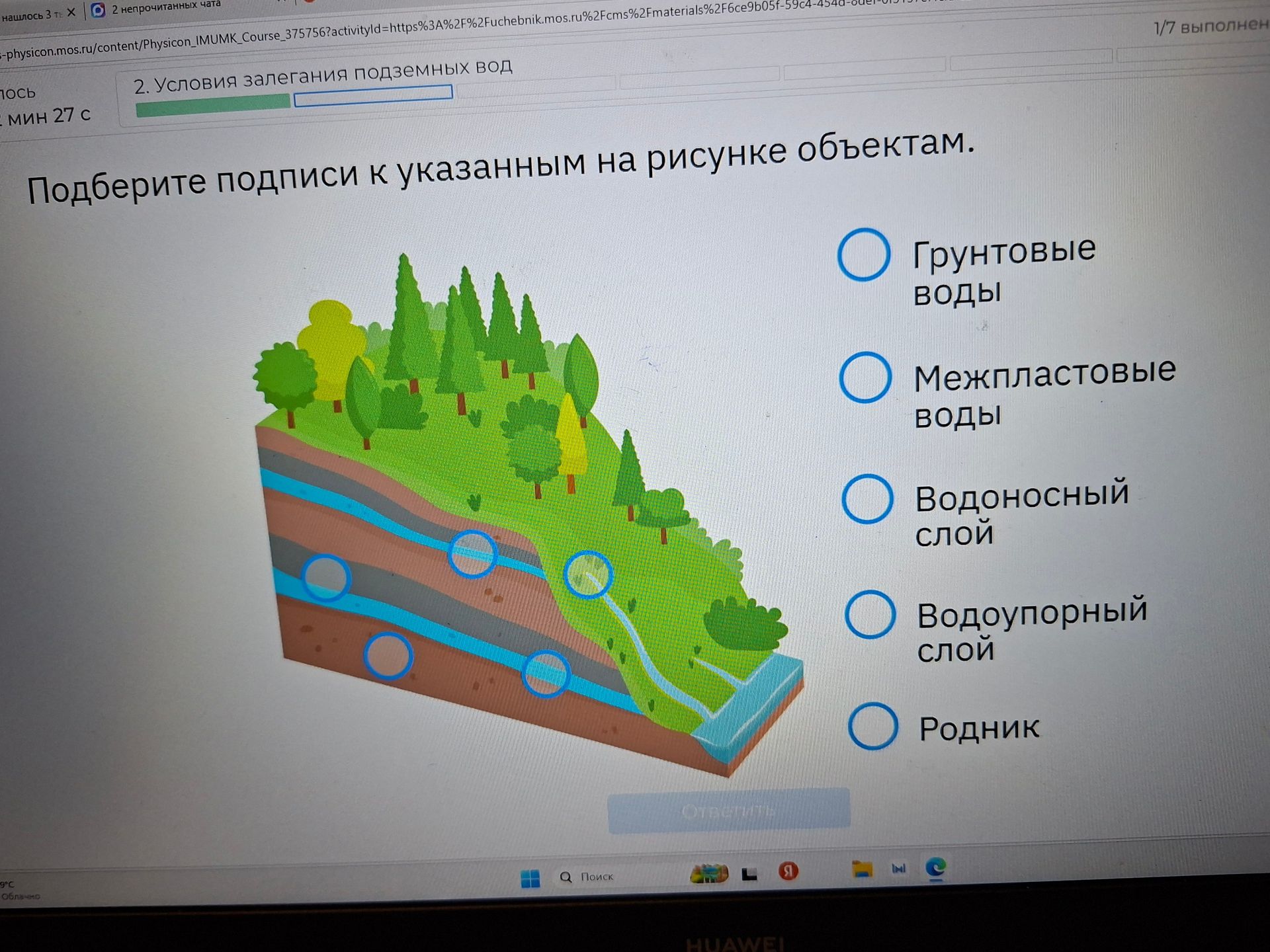Click the marker circle on the bottom brown layer
Viewport: 1270px width, 952px height.
[x=389, y=655]
